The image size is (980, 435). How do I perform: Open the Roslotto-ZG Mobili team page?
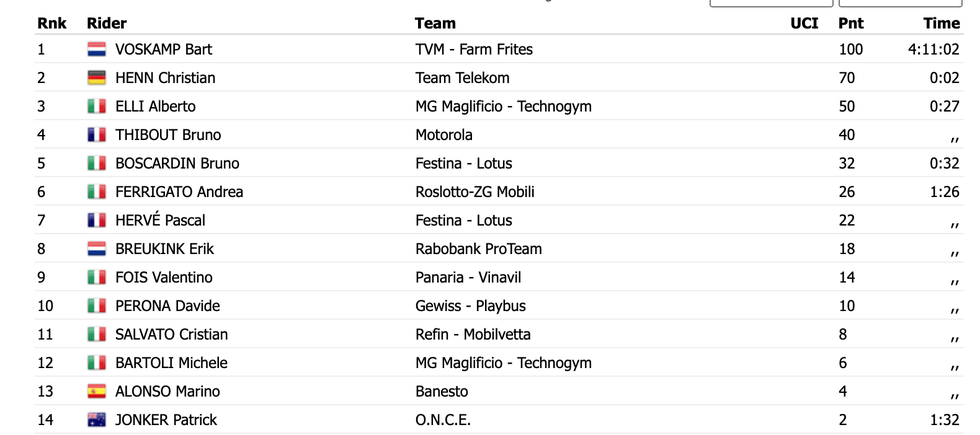475,192
